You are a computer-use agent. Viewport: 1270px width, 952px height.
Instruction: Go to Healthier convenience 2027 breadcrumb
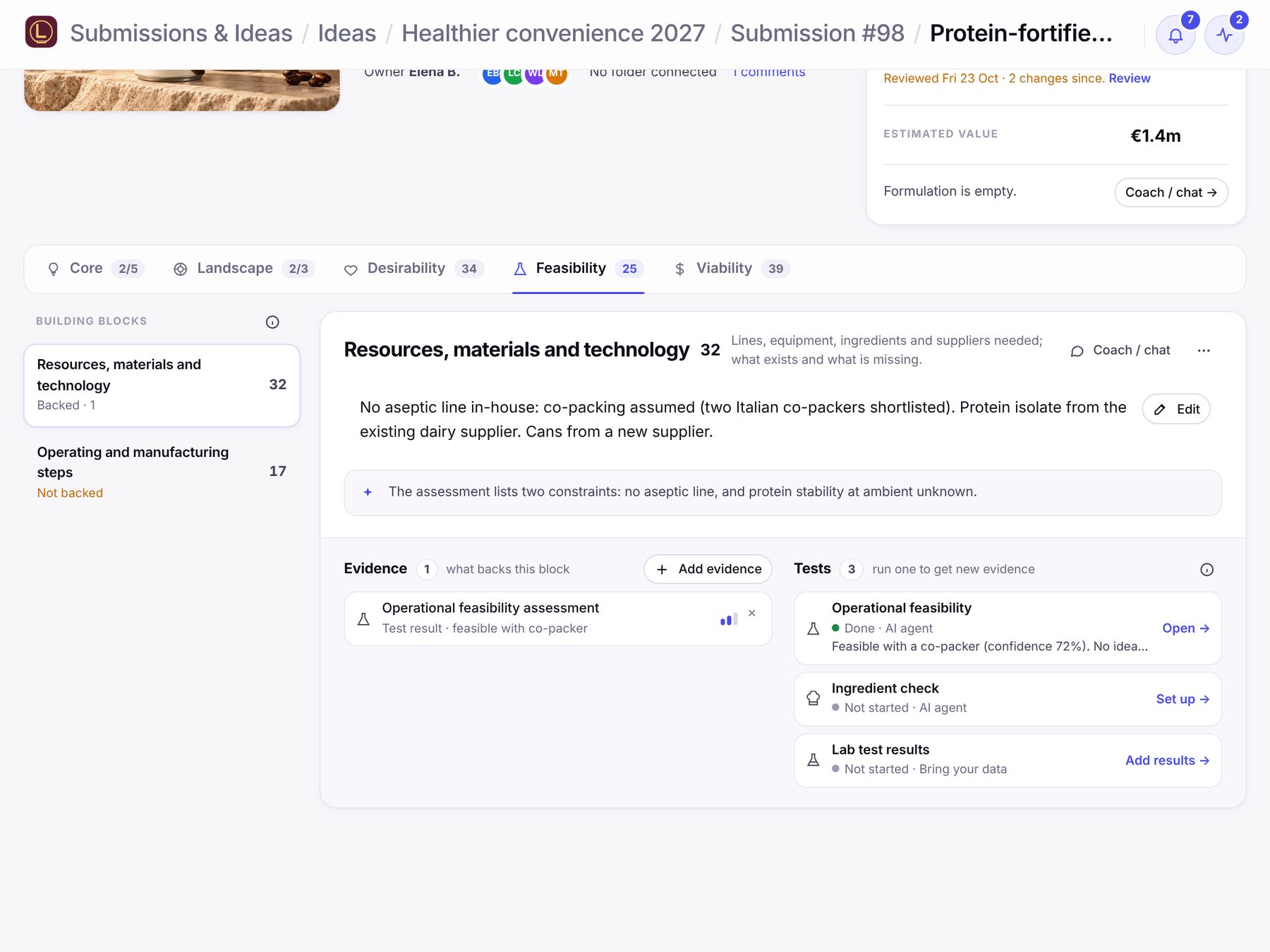point(553,33)
